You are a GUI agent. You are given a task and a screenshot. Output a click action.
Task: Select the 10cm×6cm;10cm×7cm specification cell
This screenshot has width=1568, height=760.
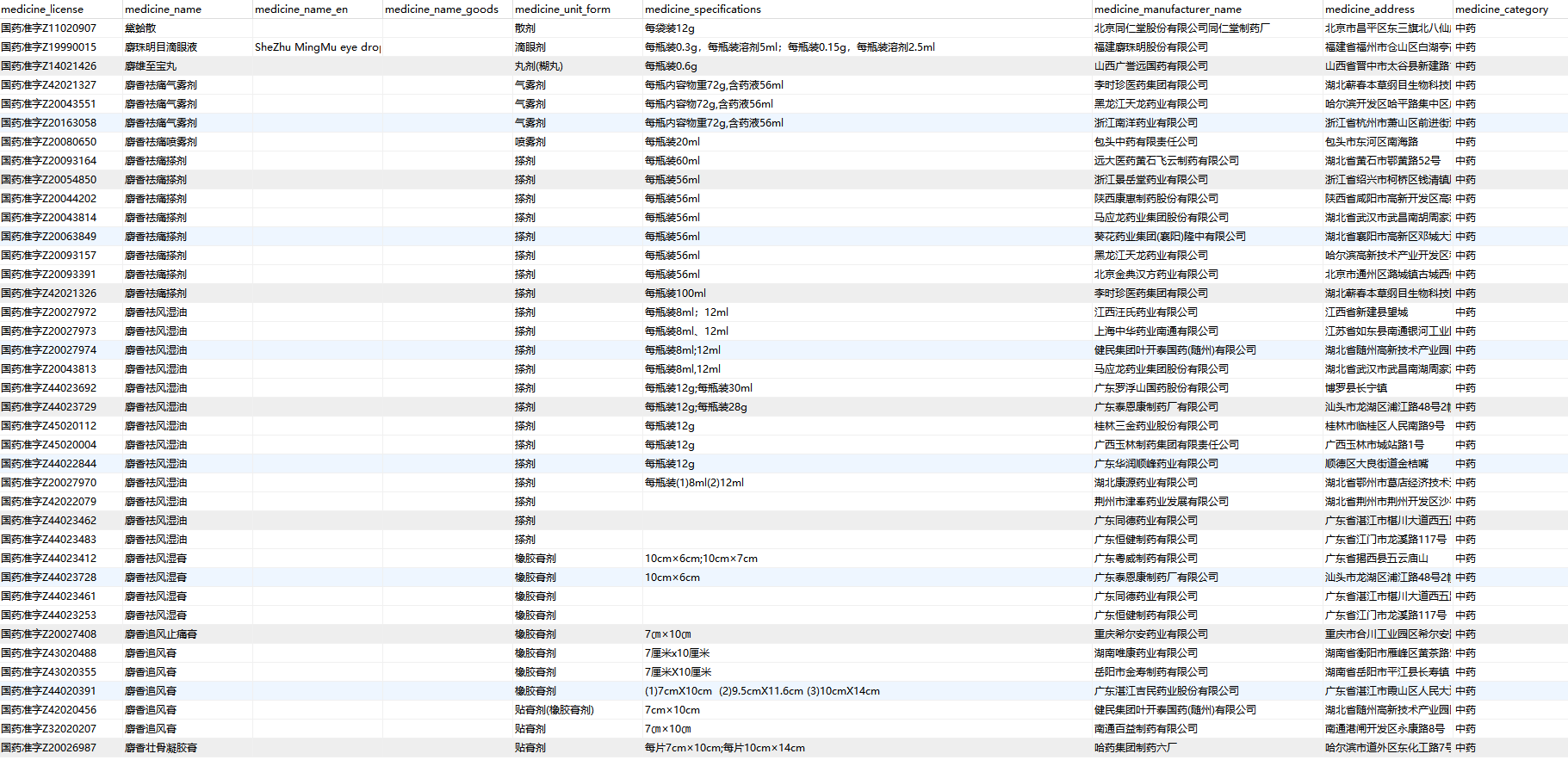tap(701, 559)
